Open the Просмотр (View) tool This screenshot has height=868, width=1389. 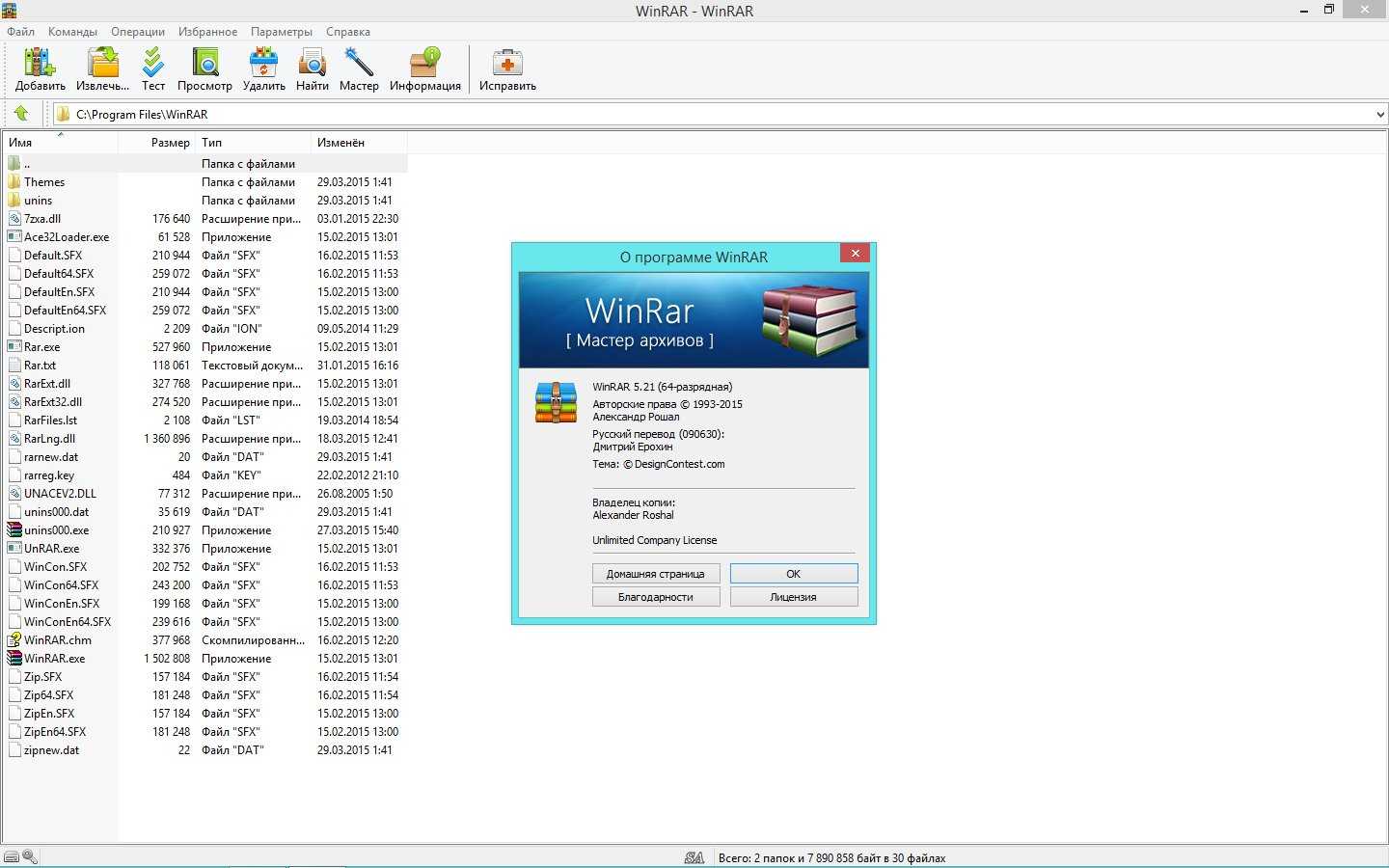204,64
